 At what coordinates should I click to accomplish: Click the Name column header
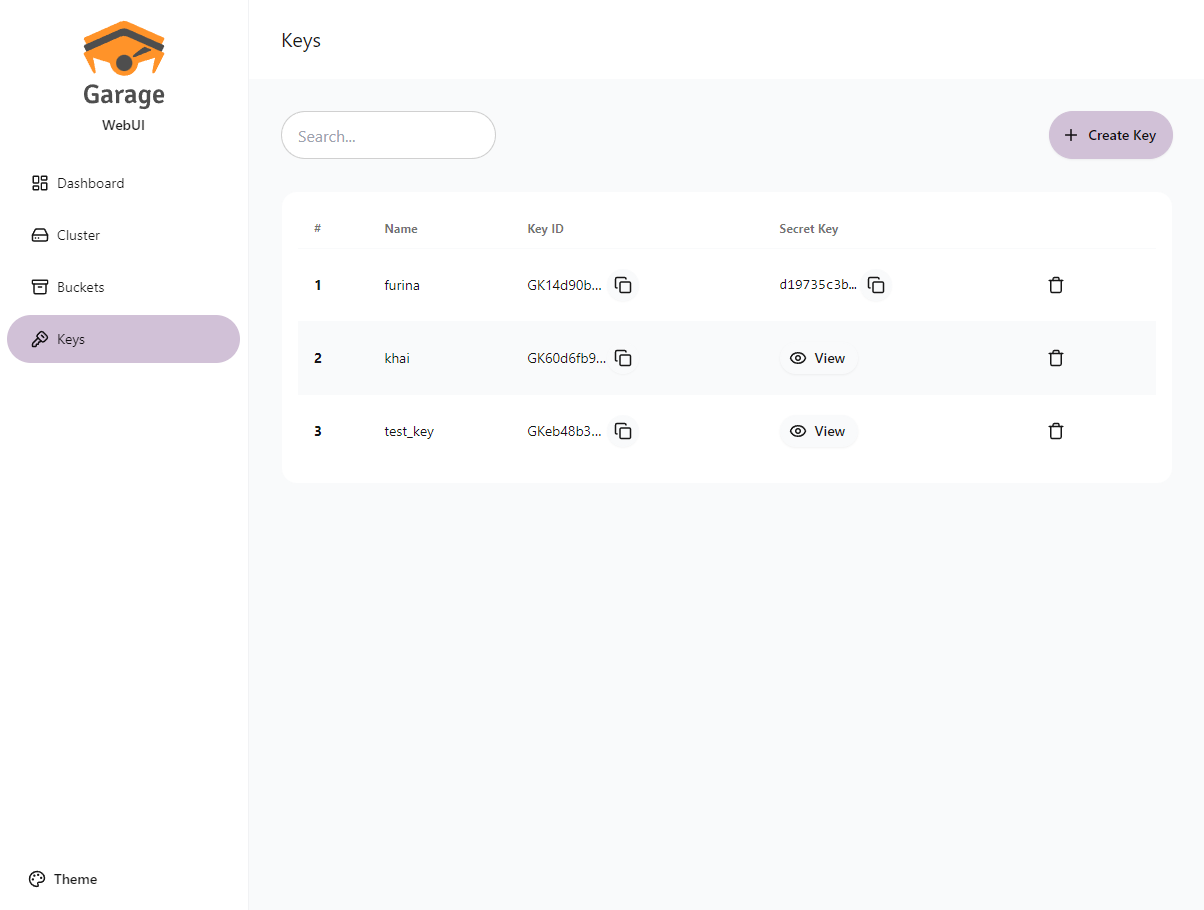click(x=401, y=229)
